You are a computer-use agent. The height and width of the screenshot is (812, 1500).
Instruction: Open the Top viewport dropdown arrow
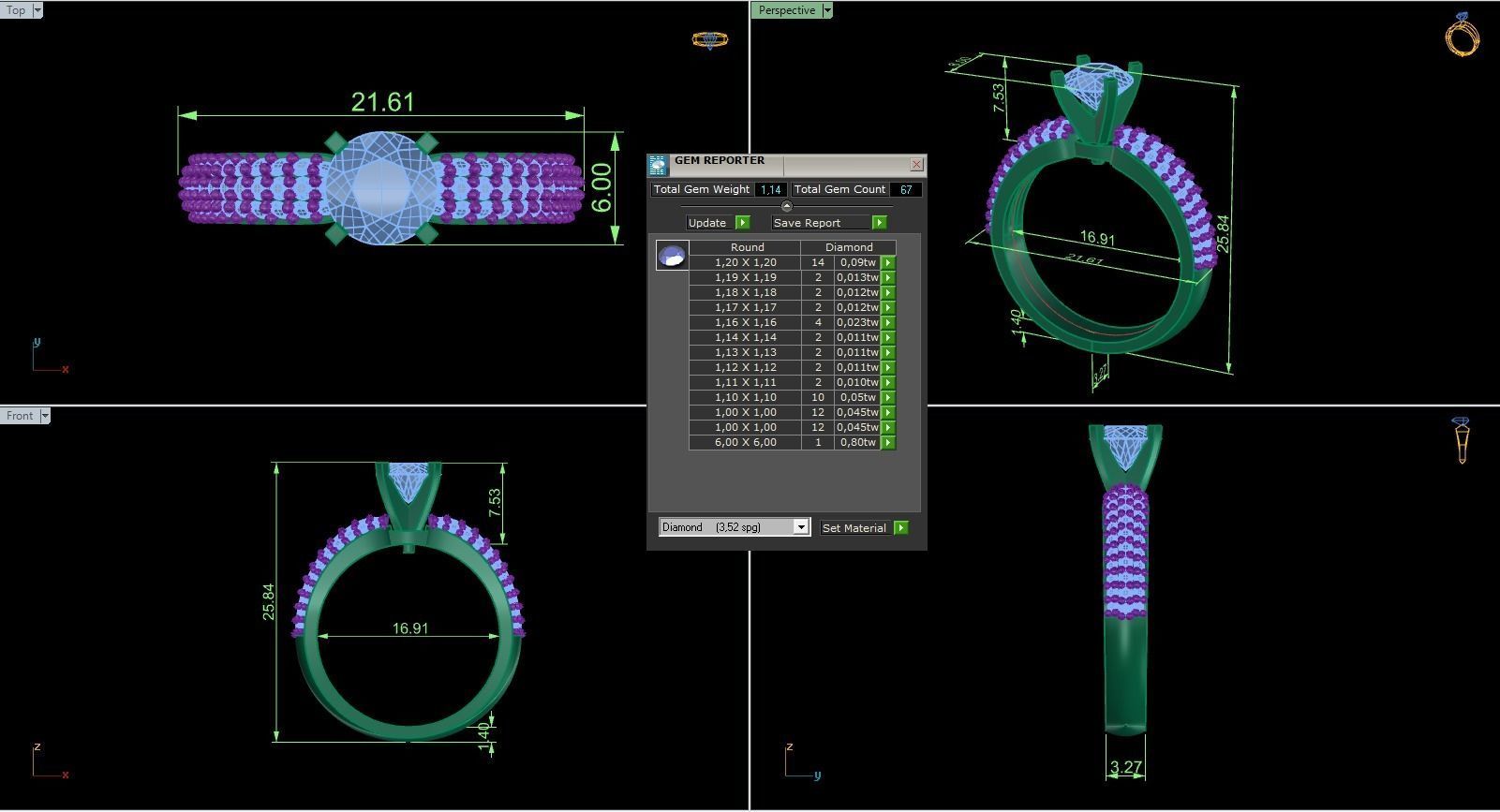[37, 10]
